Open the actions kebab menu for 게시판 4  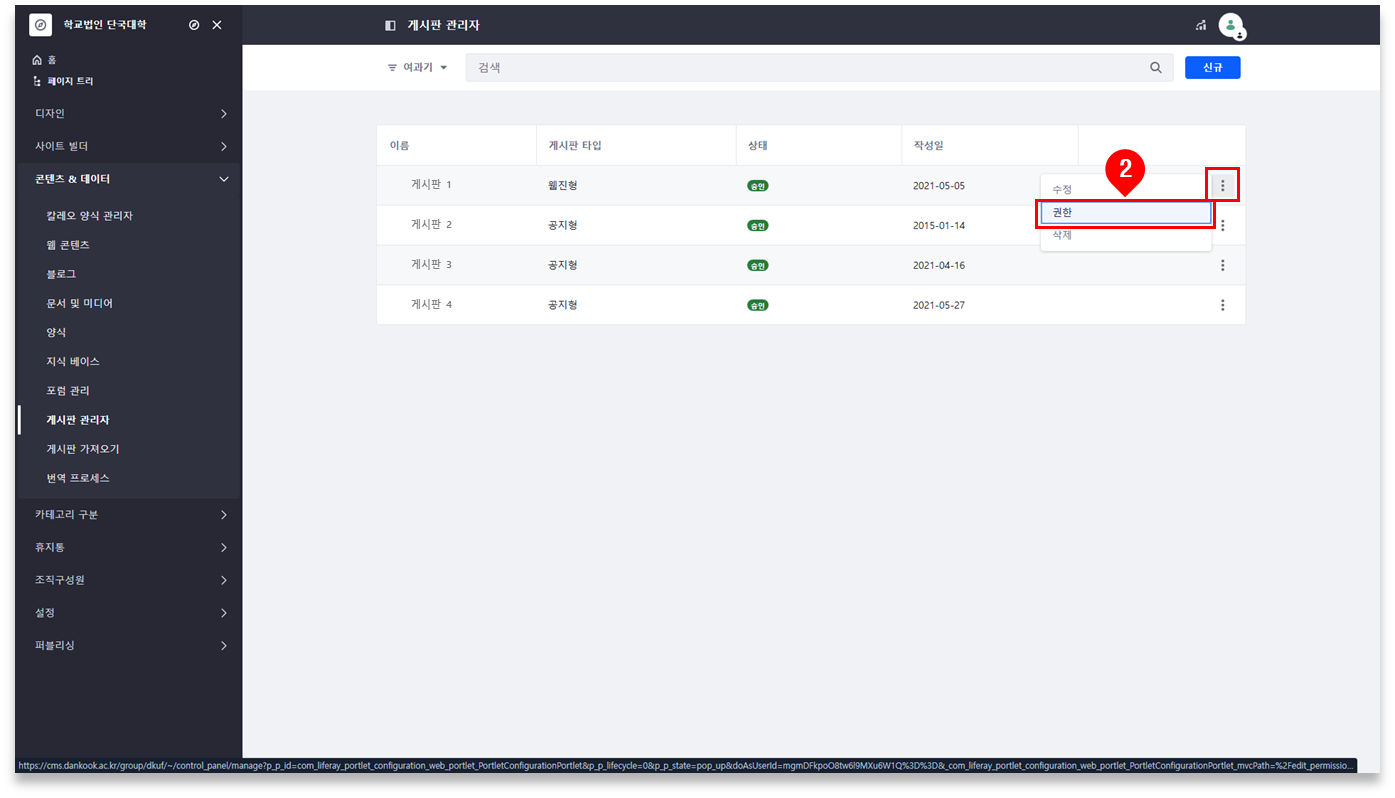click(x=1222, y=305)
